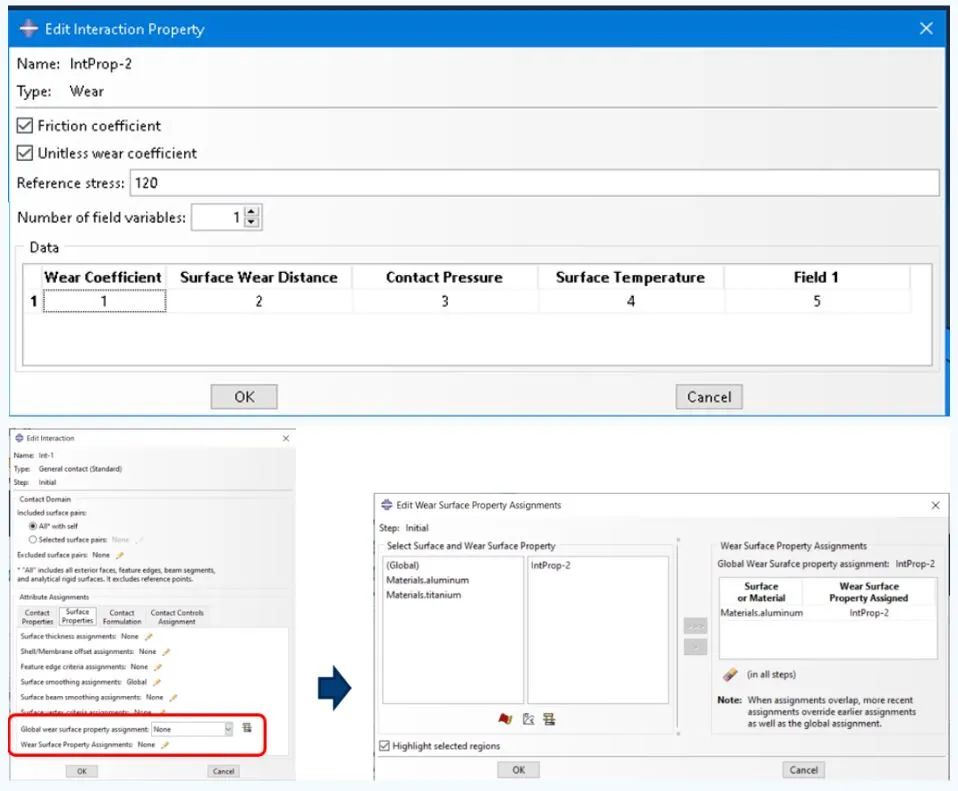Increase the Number of field variables spinner
Viewport: 958px width, 791px height.
[x=251, y=211]
